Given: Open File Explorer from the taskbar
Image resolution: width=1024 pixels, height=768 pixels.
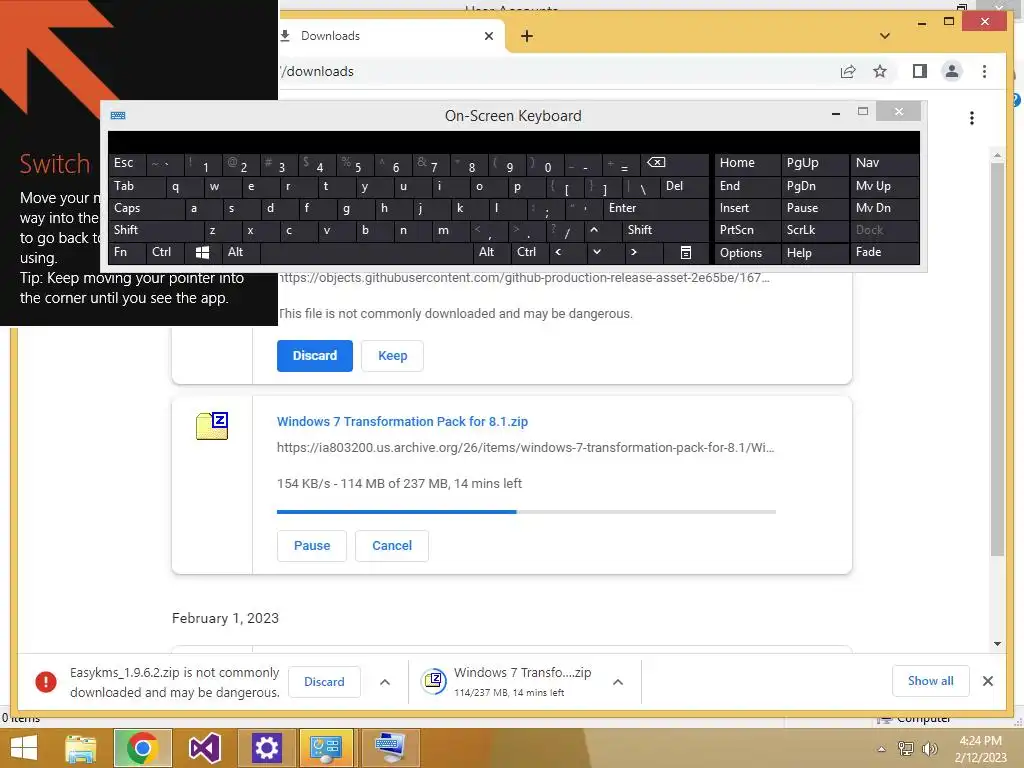Looking at the screenshot, I should click(x=80, y=748).
